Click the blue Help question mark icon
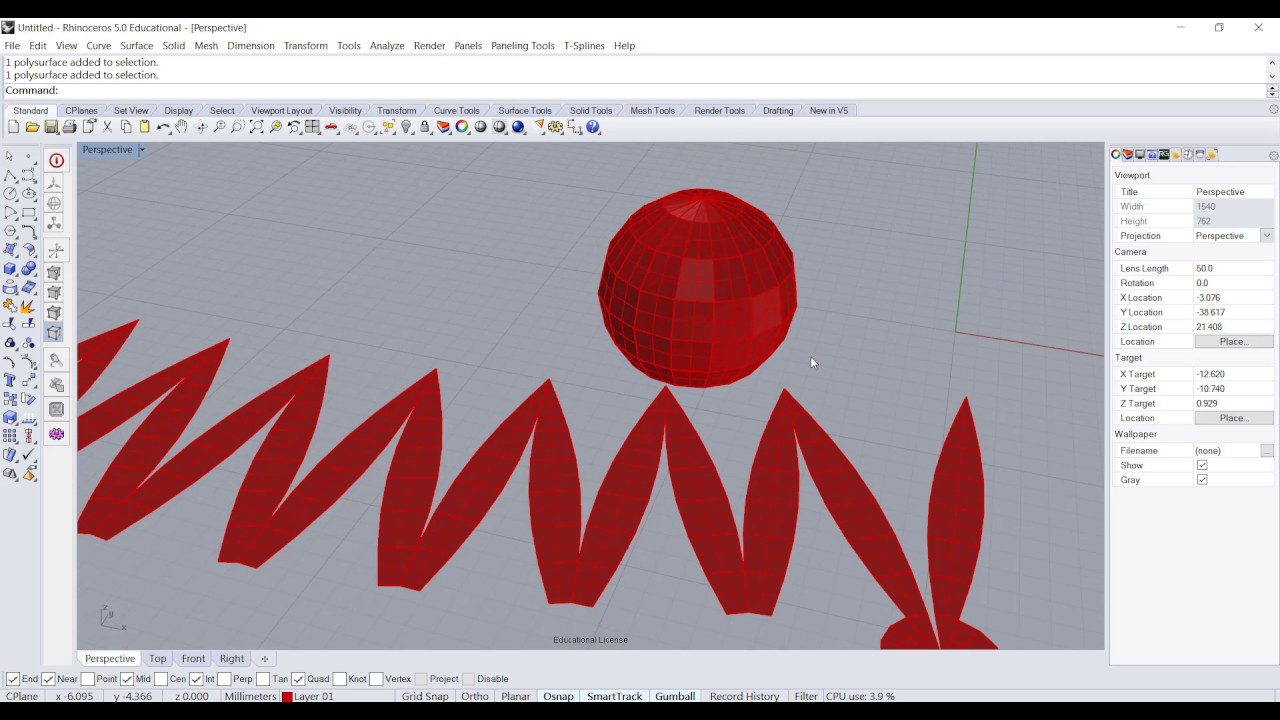The width and height of the screenshot is (1280, 720). coord(592,127)
